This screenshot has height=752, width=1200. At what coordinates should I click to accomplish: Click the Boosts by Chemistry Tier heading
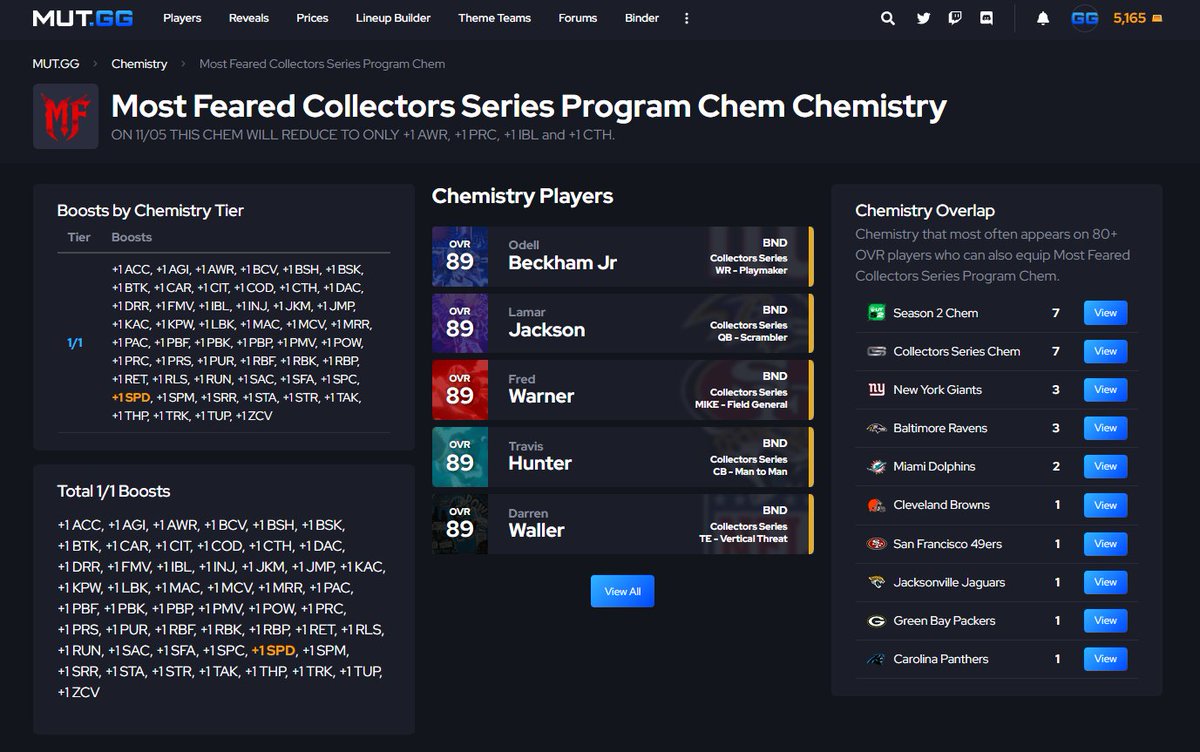[150, 211]
